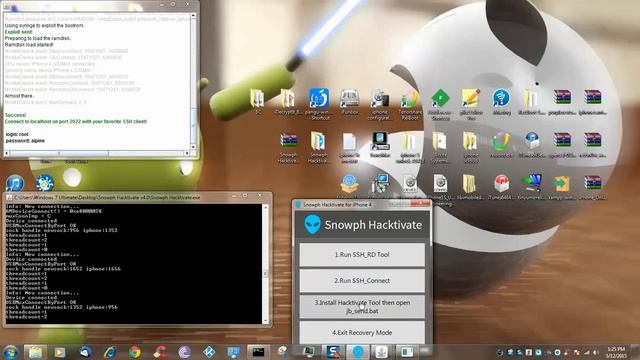Click the 2.Run SSH_Connect button
The height and width of the screenshot is (360, 640).
[362, 281]
